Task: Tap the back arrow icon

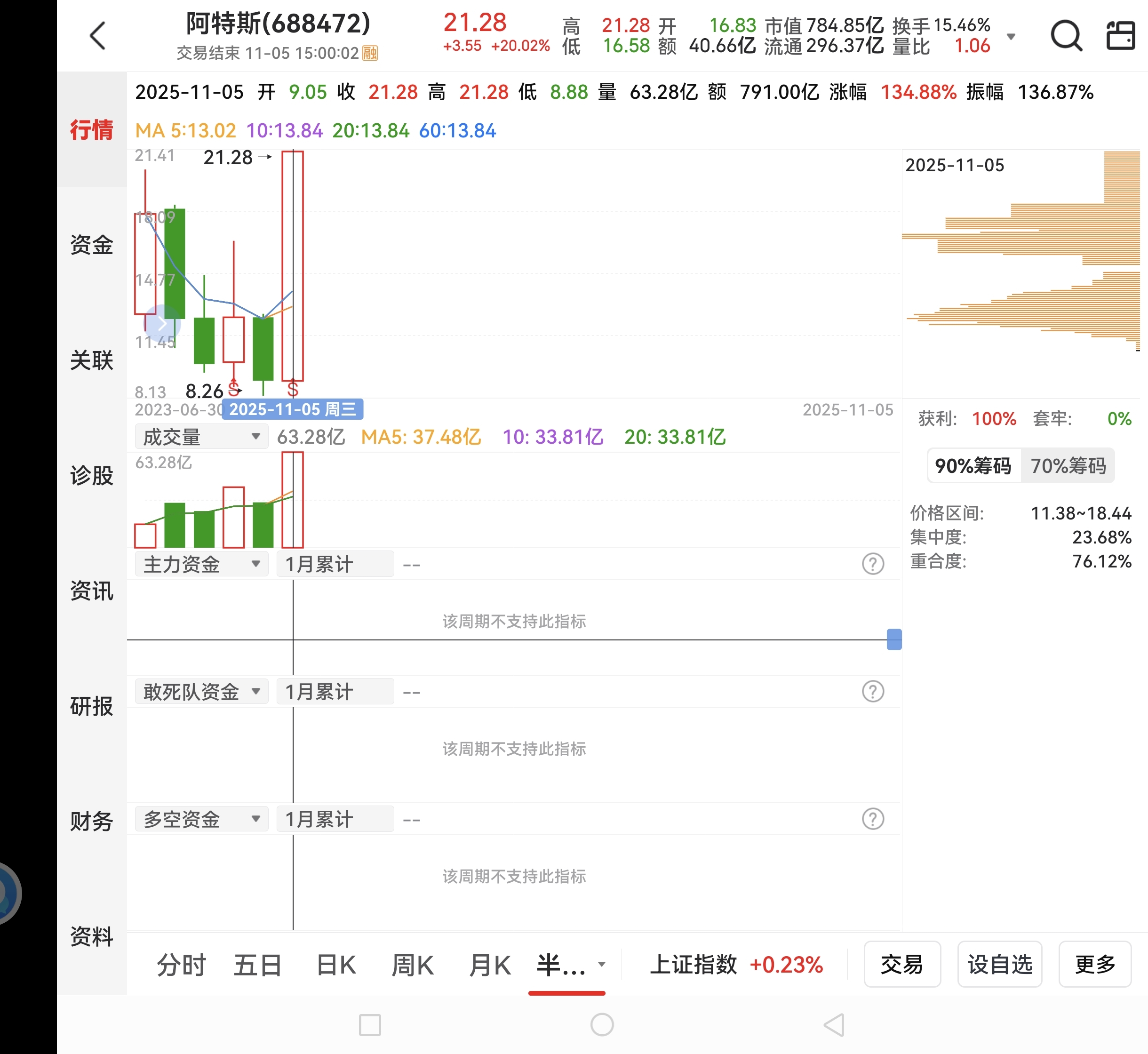Action: 97,36
